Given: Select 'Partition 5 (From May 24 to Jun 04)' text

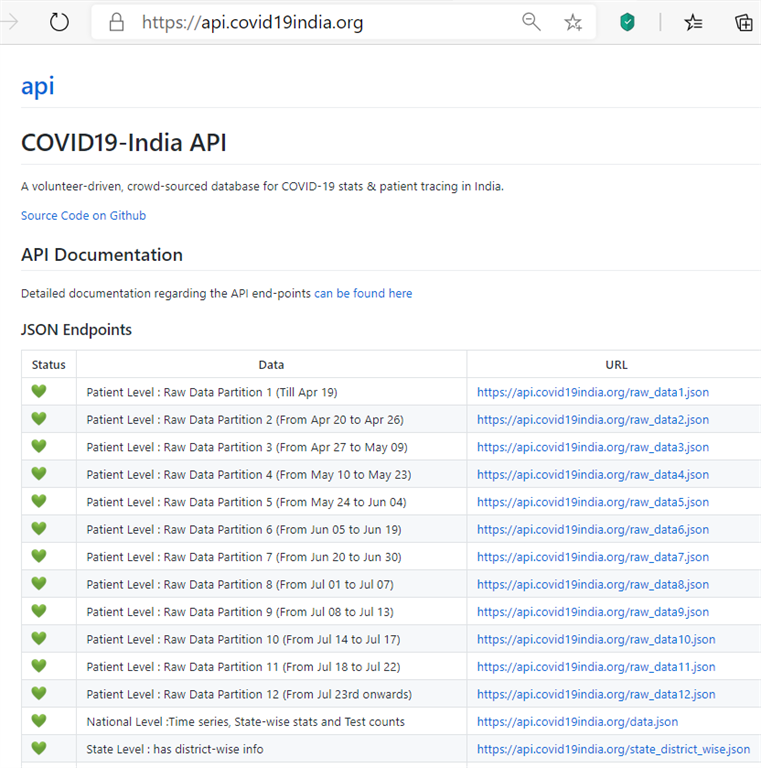Looking at the screenshot, I should (312, 502).
